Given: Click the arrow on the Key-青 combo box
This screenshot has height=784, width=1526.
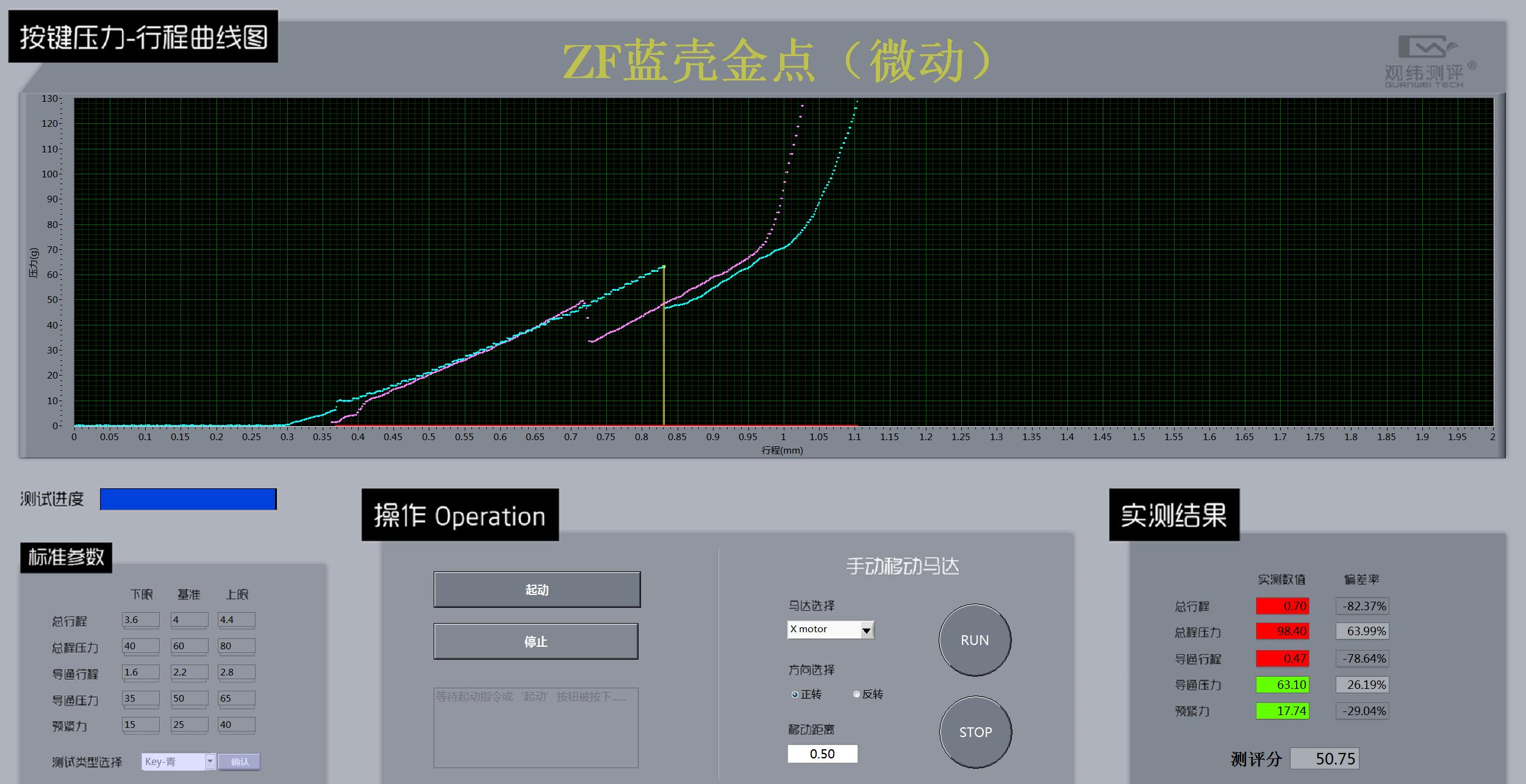Looking at the screenshot, I should (210, 761).
